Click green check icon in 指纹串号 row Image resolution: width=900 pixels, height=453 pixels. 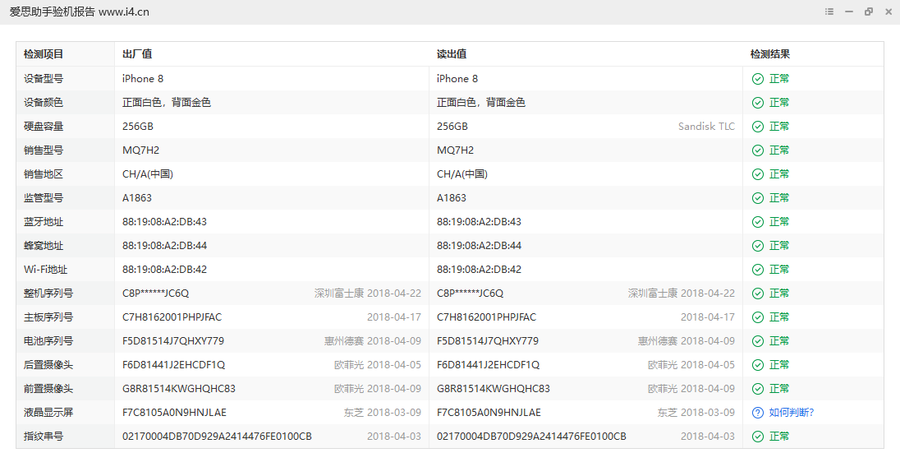pyautogui.click(x=758, y=436)
